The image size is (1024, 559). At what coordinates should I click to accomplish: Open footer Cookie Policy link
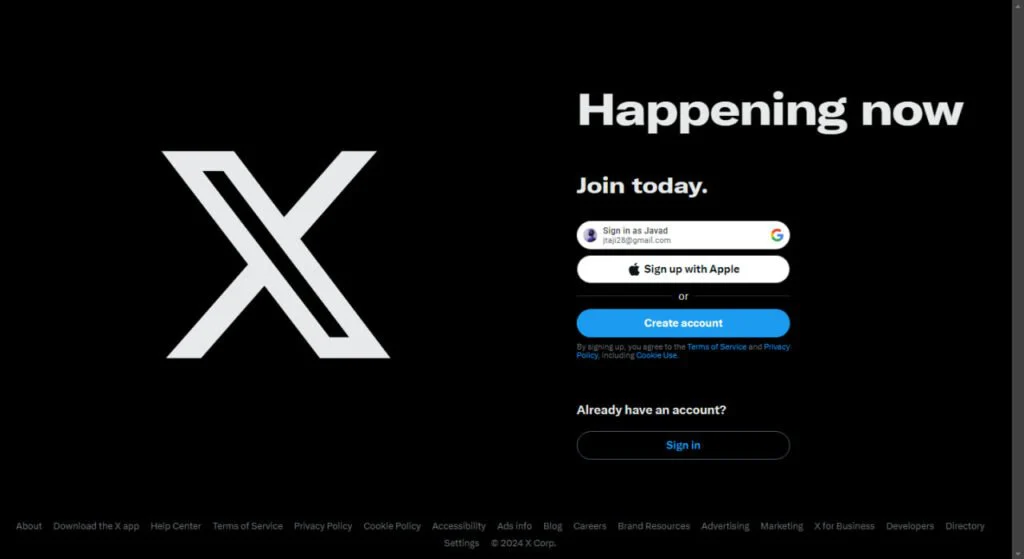point(392,526)
